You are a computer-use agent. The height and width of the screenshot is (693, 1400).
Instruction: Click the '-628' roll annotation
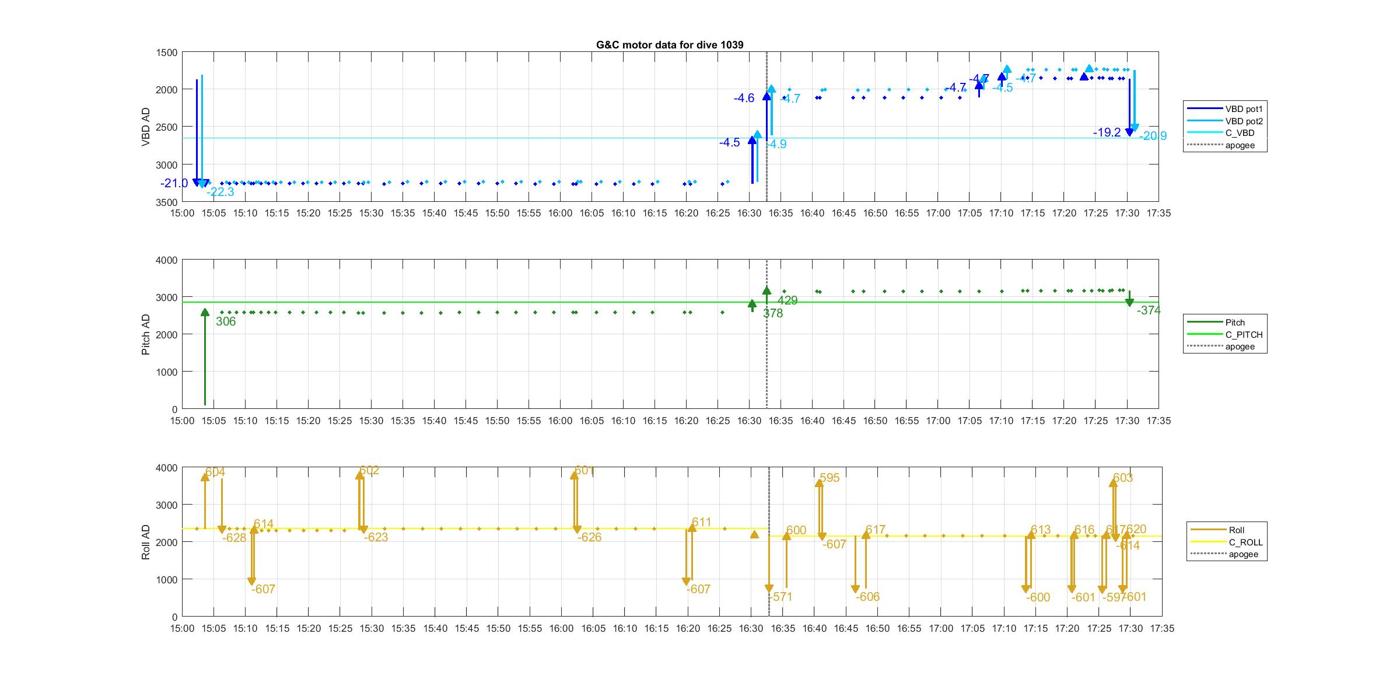[x=234, y=537]
